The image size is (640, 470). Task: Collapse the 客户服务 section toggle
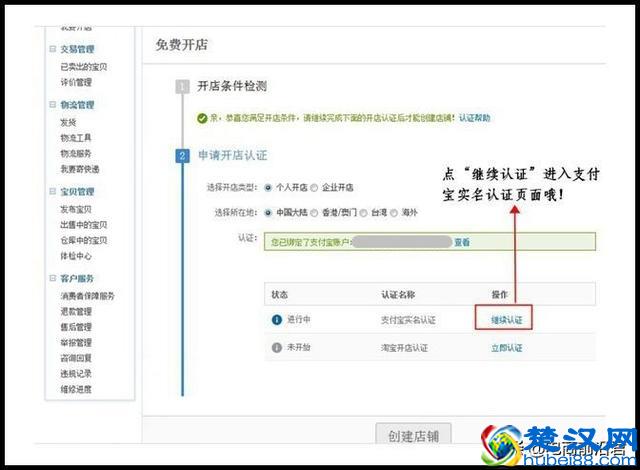click(x=53, y=278)
